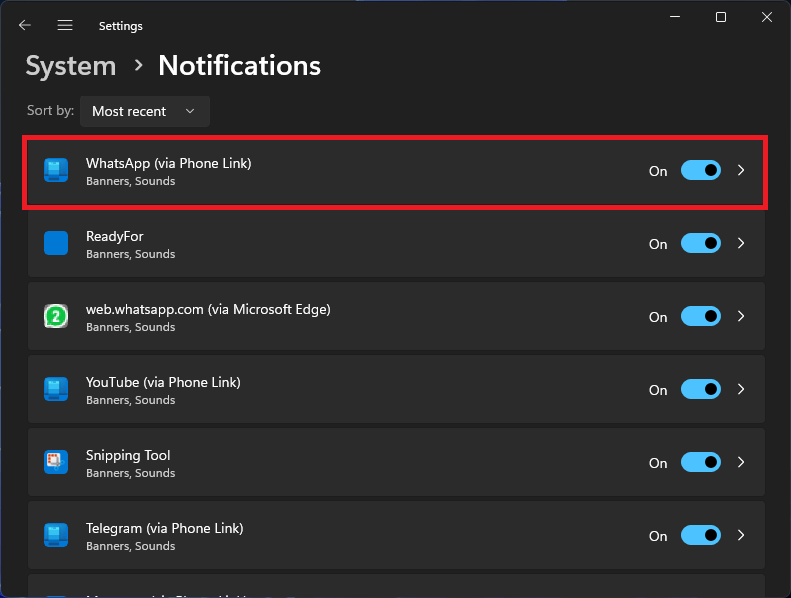This screenshot has height=598, width=791.
Task: Click the Snipping Tool app icon
Action: tap(56, 462)
